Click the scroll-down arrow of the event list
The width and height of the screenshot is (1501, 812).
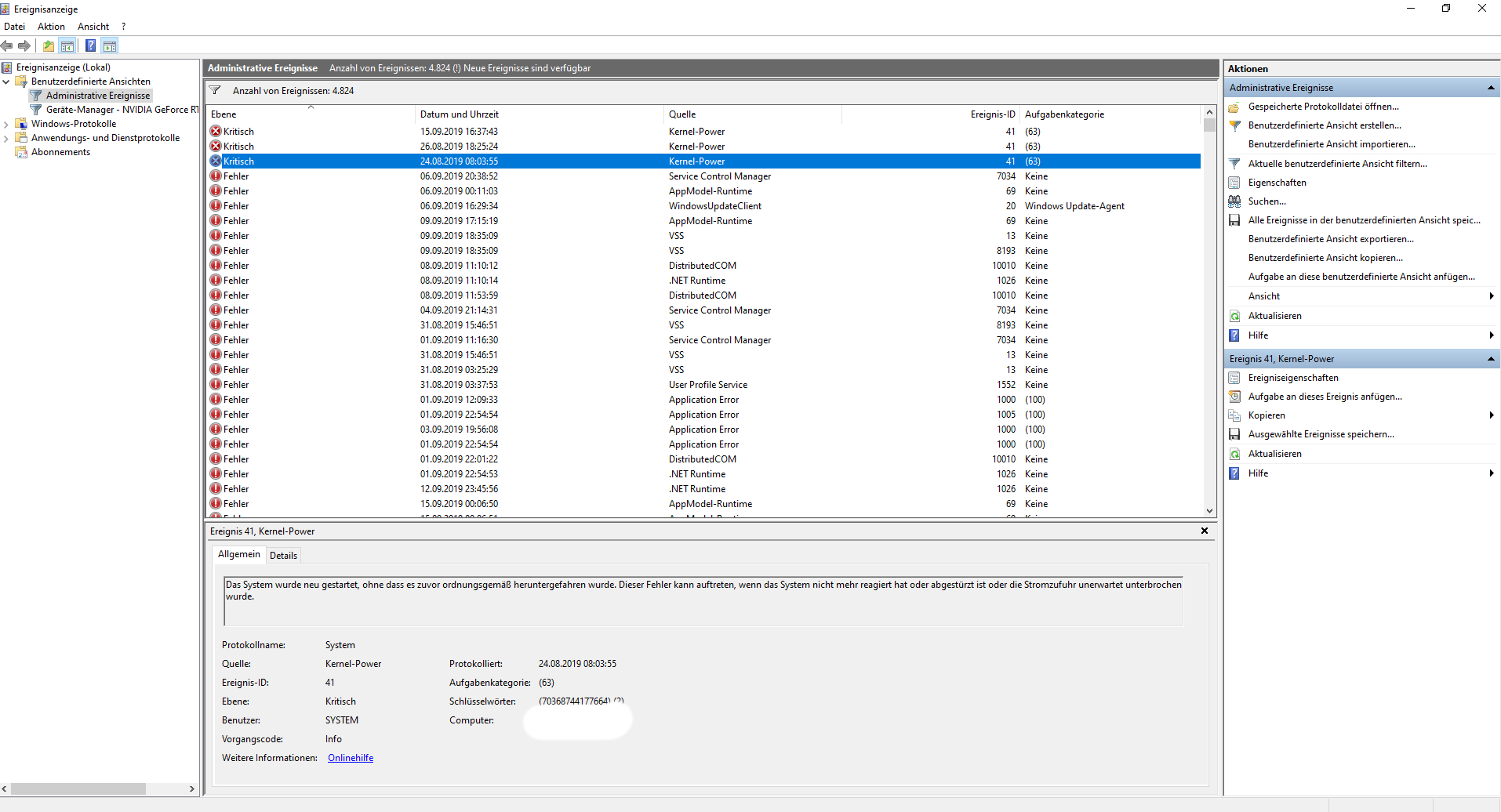pos(1209,511)
